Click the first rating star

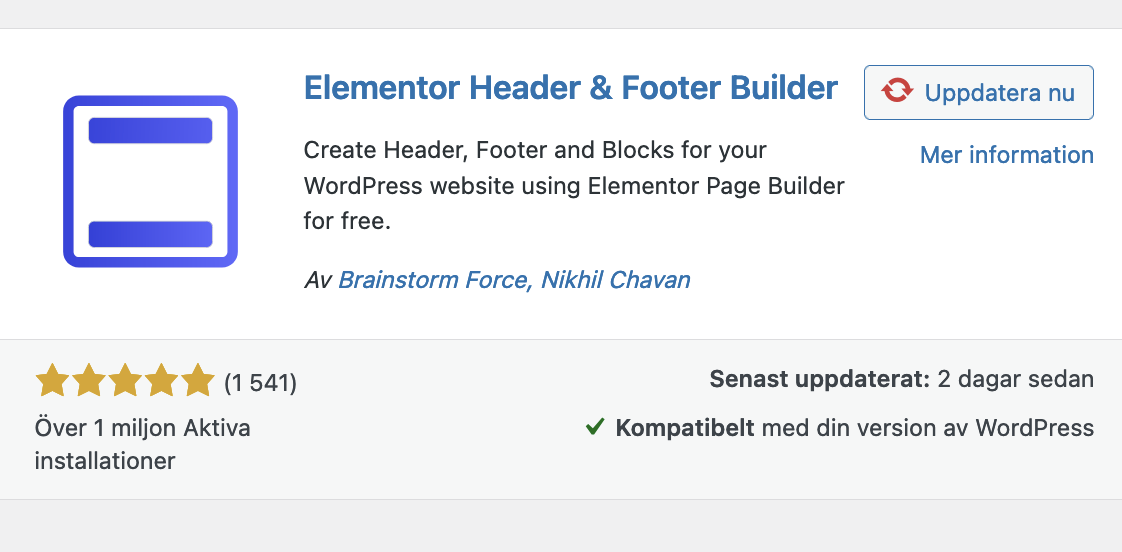pyautogui.click(x=52, y=381)
